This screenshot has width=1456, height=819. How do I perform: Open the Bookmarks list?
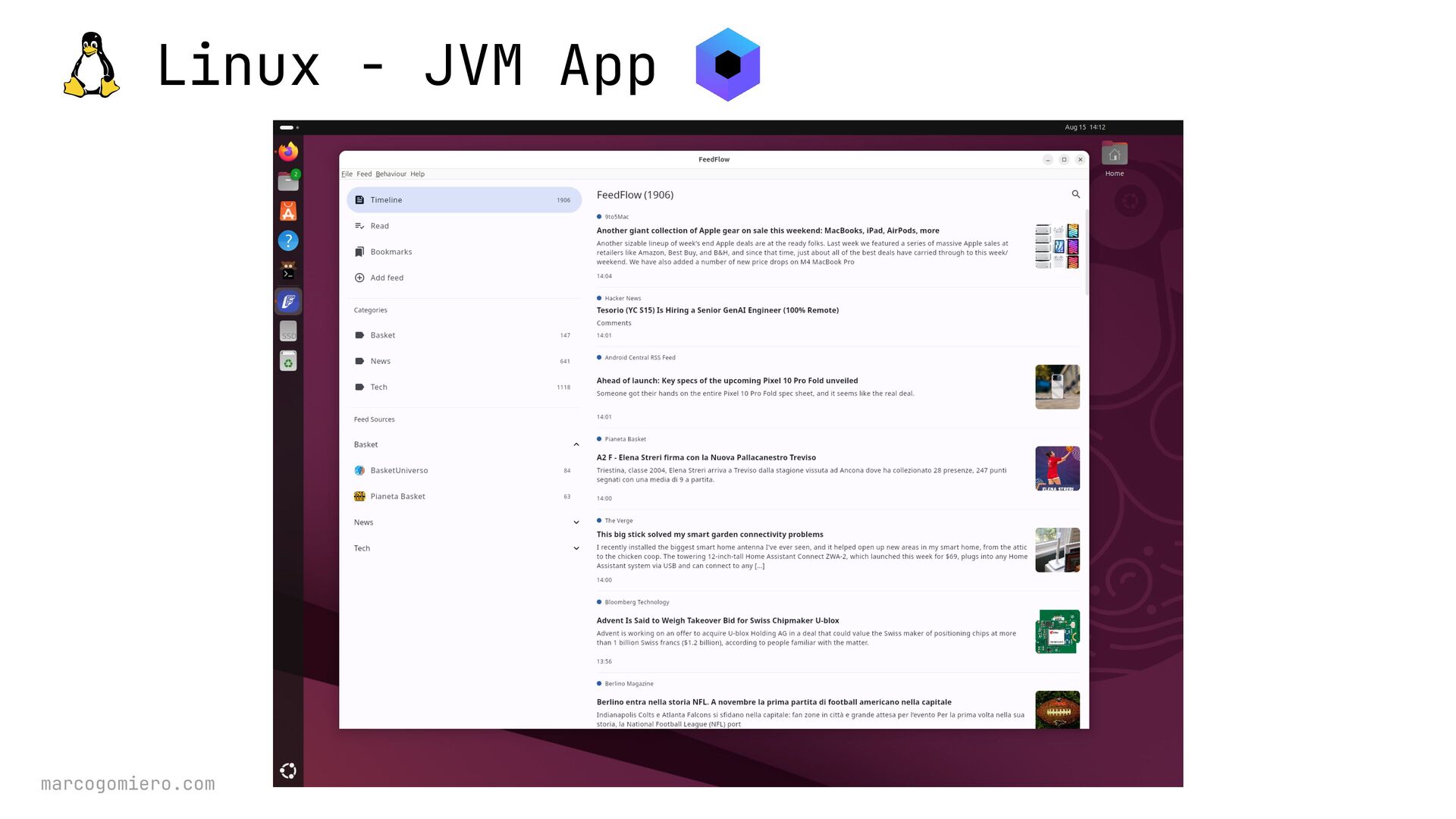464,252
